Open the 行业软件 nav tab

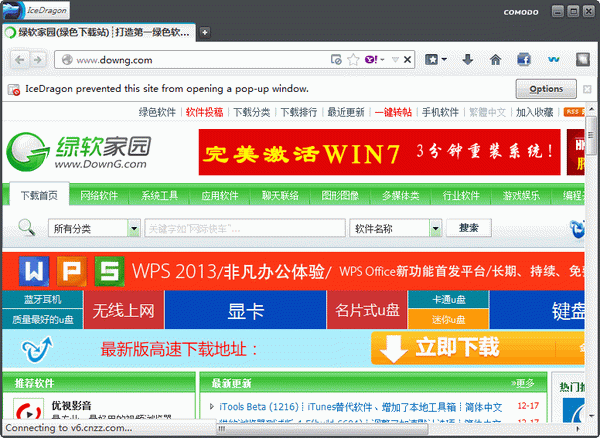461,195
